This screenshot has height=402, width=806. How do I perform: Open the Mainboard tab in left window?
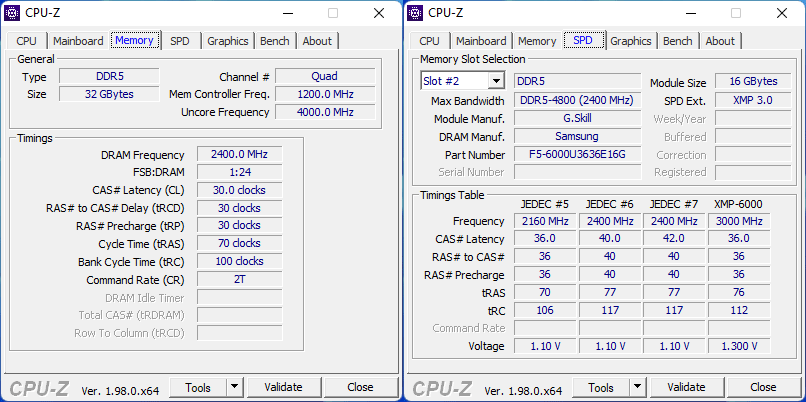[x=78, y=41]
